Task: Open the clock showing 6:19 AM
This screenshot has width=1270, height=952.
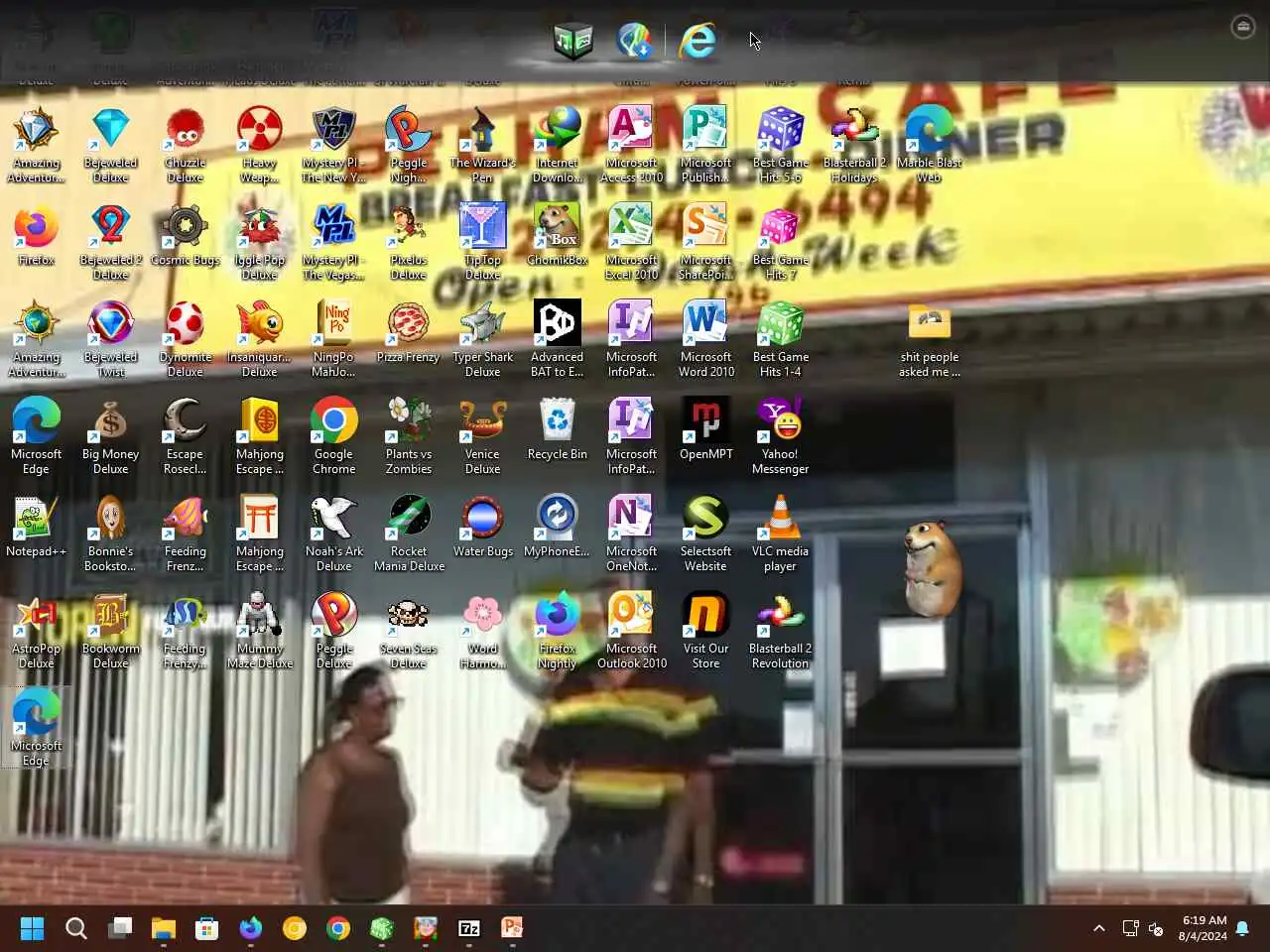Action: pos(1204,928)
